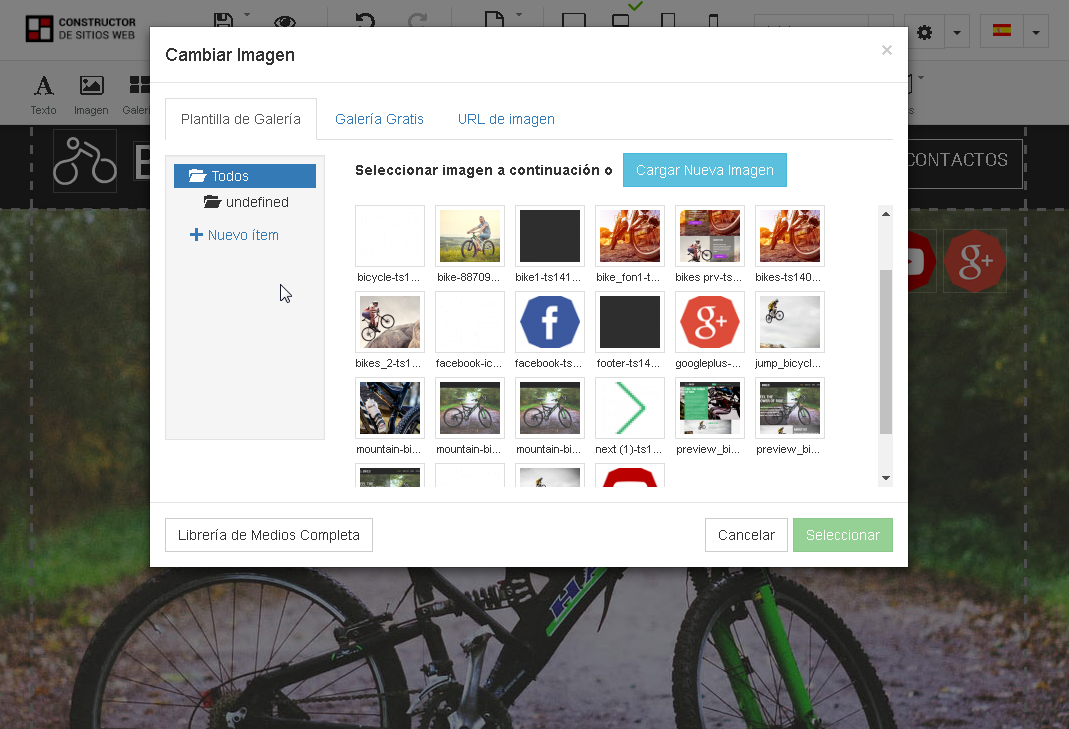Click the gallery scrollbar up arrow

pyautogui.click(x=886, y=214)
